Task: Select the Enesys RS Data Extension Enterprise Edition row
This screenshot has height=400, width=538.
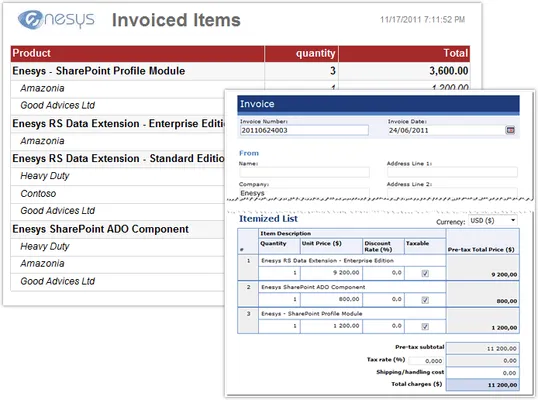Action: 118,123
